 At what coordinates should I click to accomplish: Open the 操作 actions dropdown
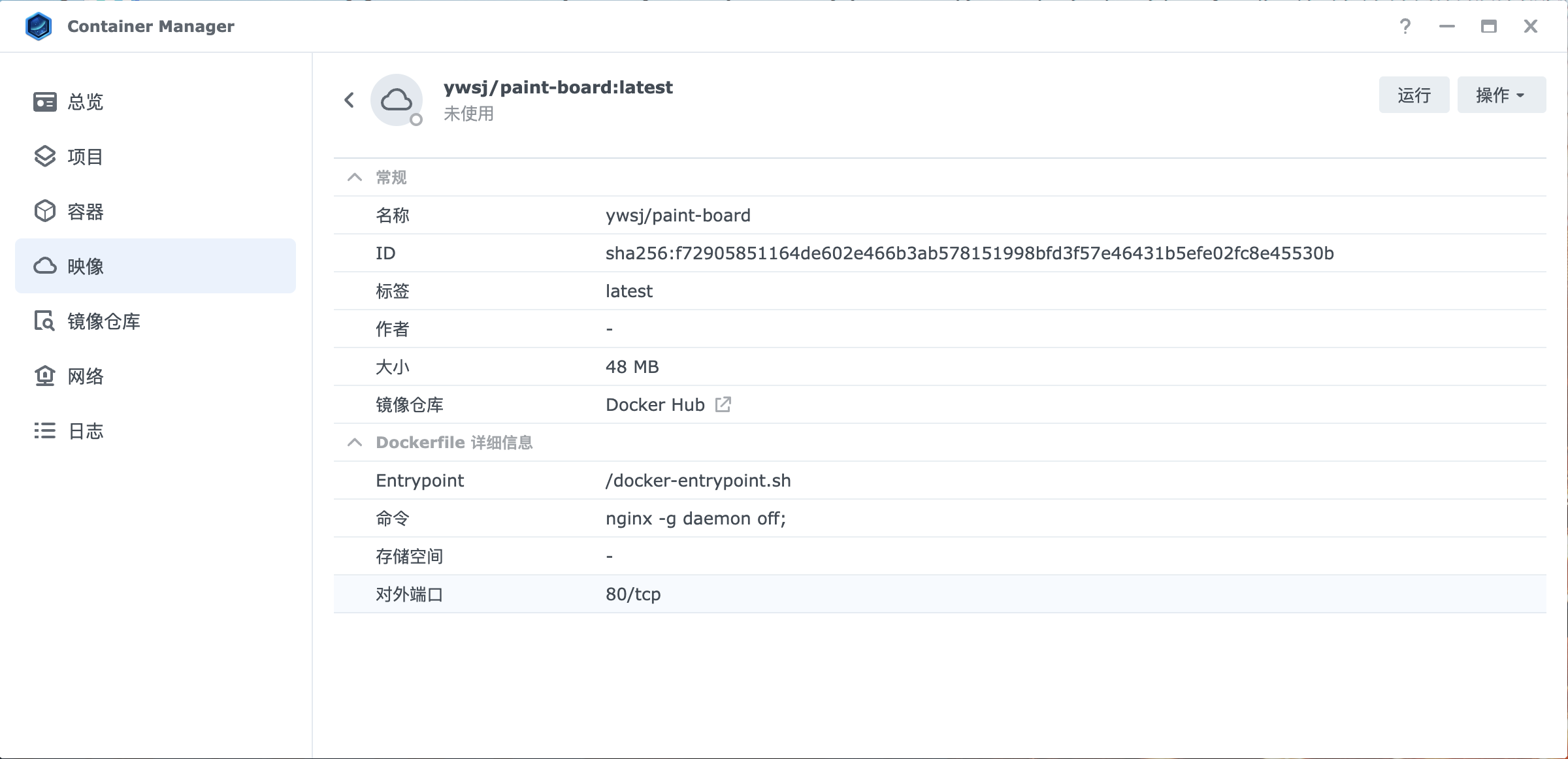pyautogui.click(x=1501, y=95)
